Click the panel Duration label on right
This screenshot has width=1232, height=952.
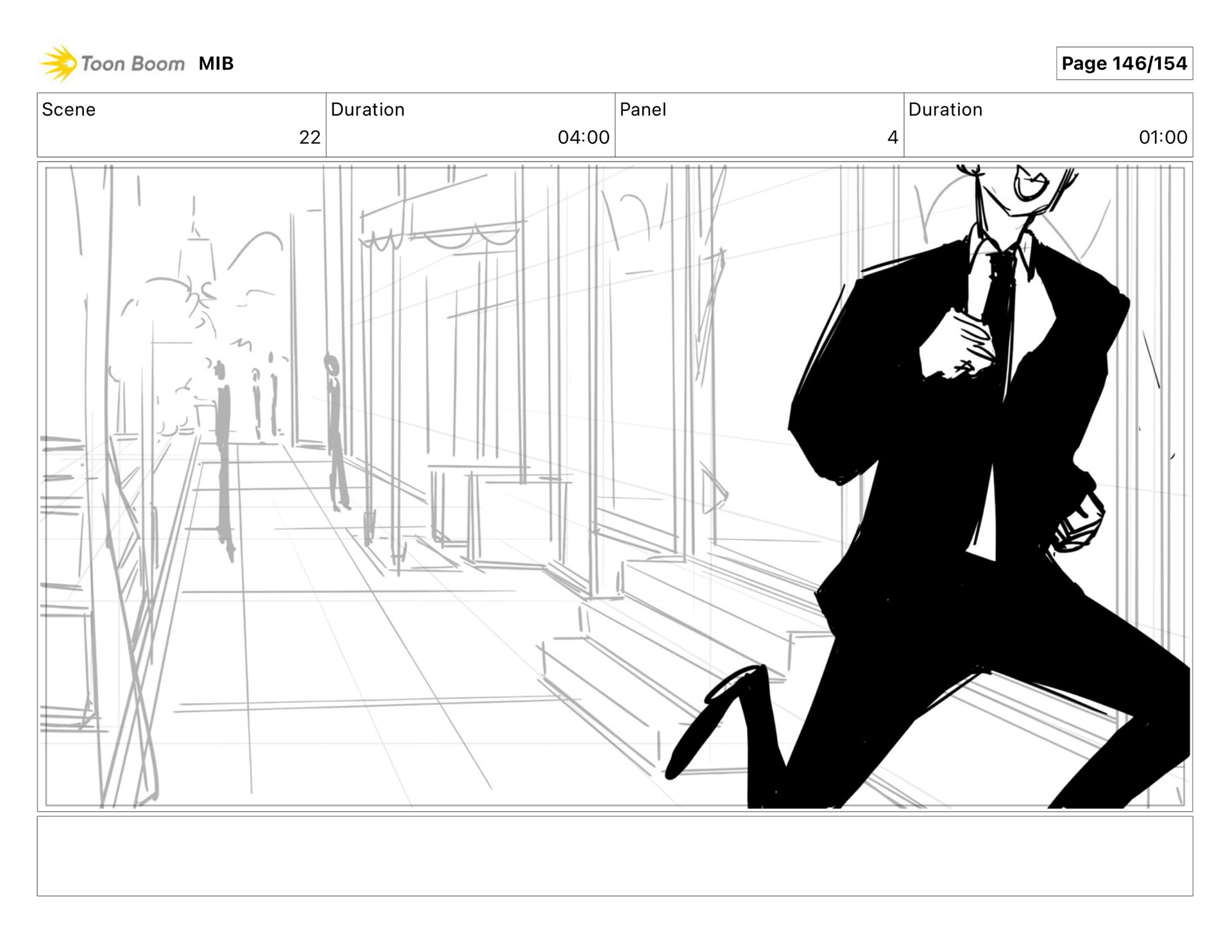[x=945, y=110]
